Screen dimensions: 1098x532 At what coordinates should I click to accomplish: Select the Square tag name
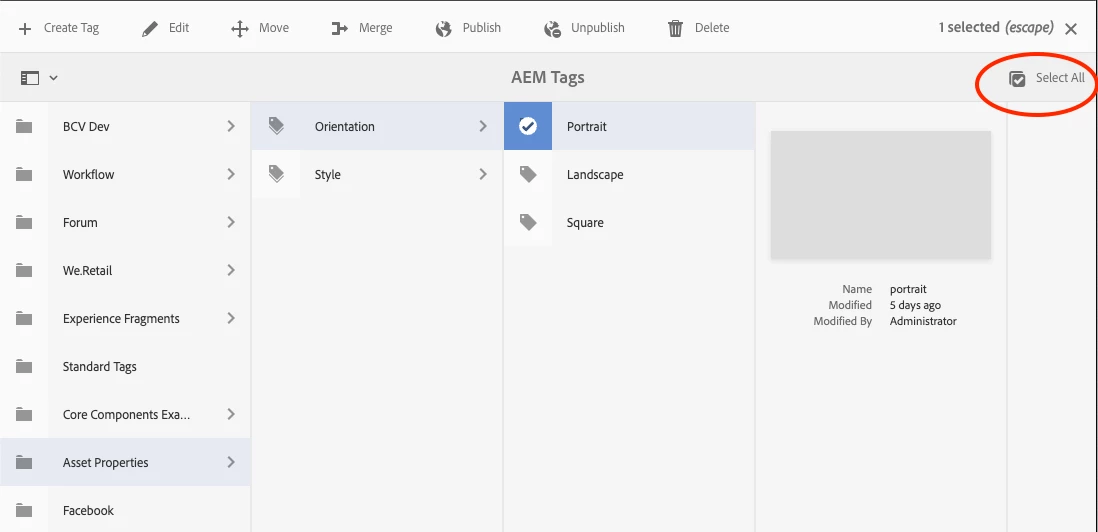pyautogui.click(x=585, y=223)
